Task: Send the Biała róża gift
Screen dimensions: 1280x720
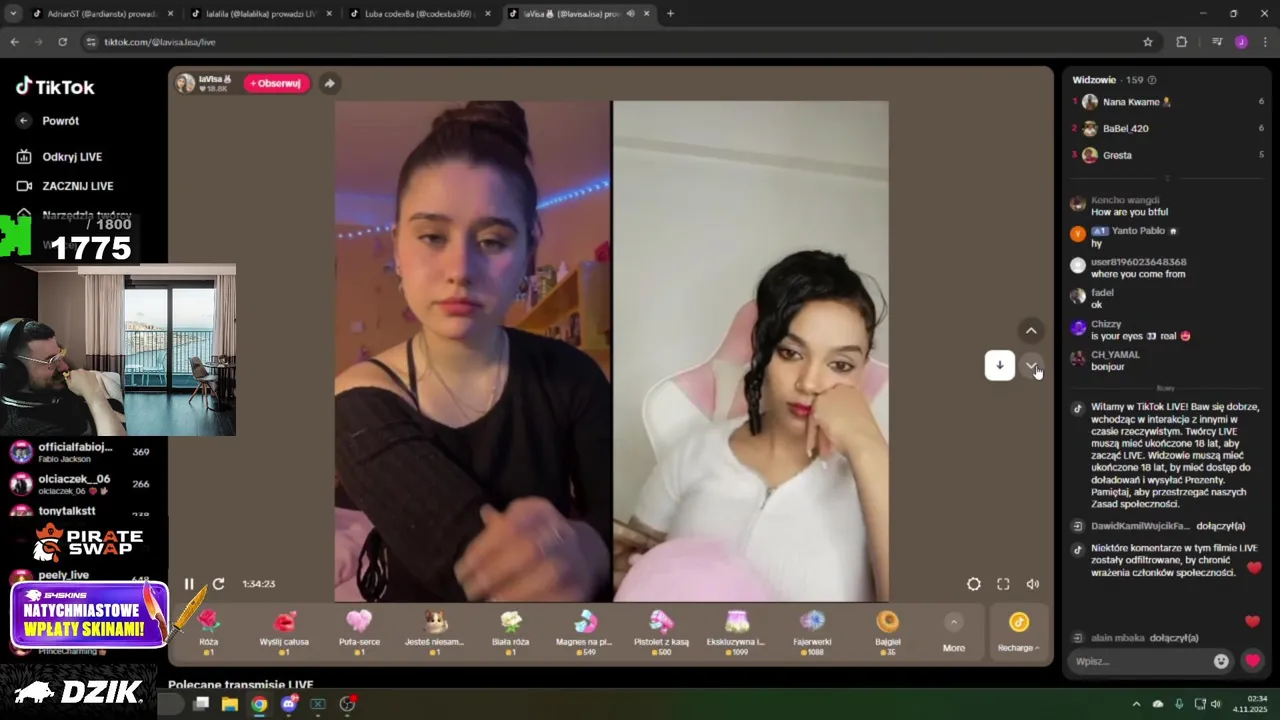Action: [510, 632]
